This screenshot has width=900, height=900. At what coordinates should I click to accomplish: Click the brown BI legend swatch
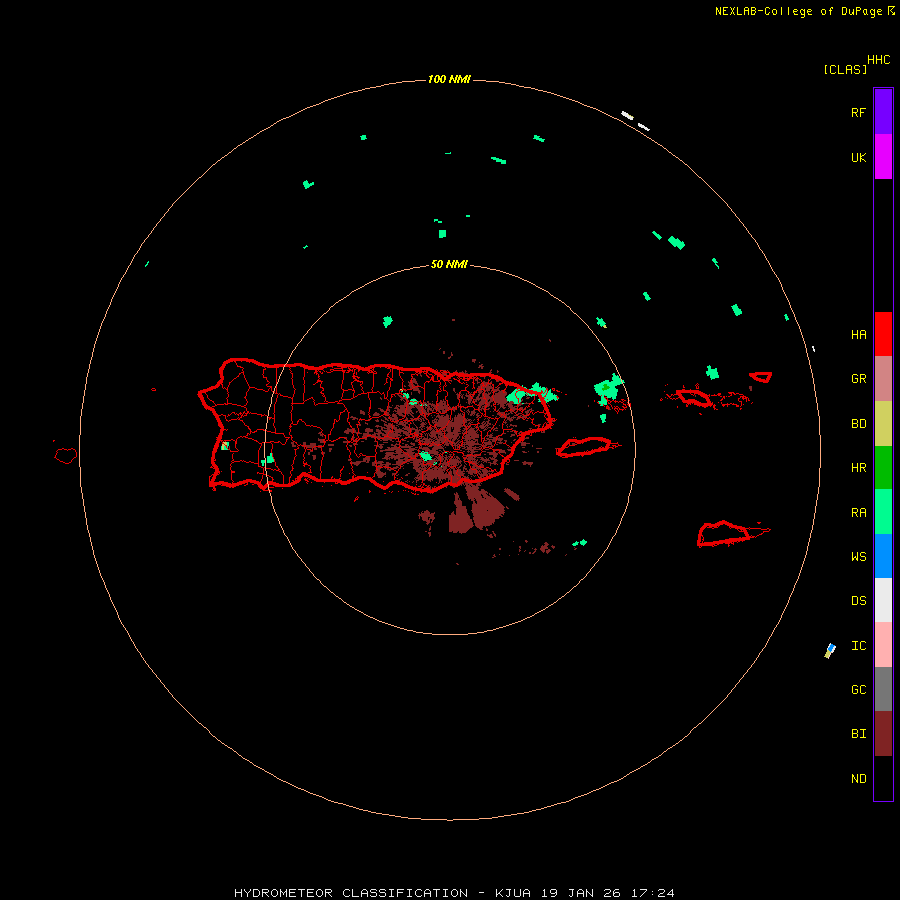tap(883, 734)
